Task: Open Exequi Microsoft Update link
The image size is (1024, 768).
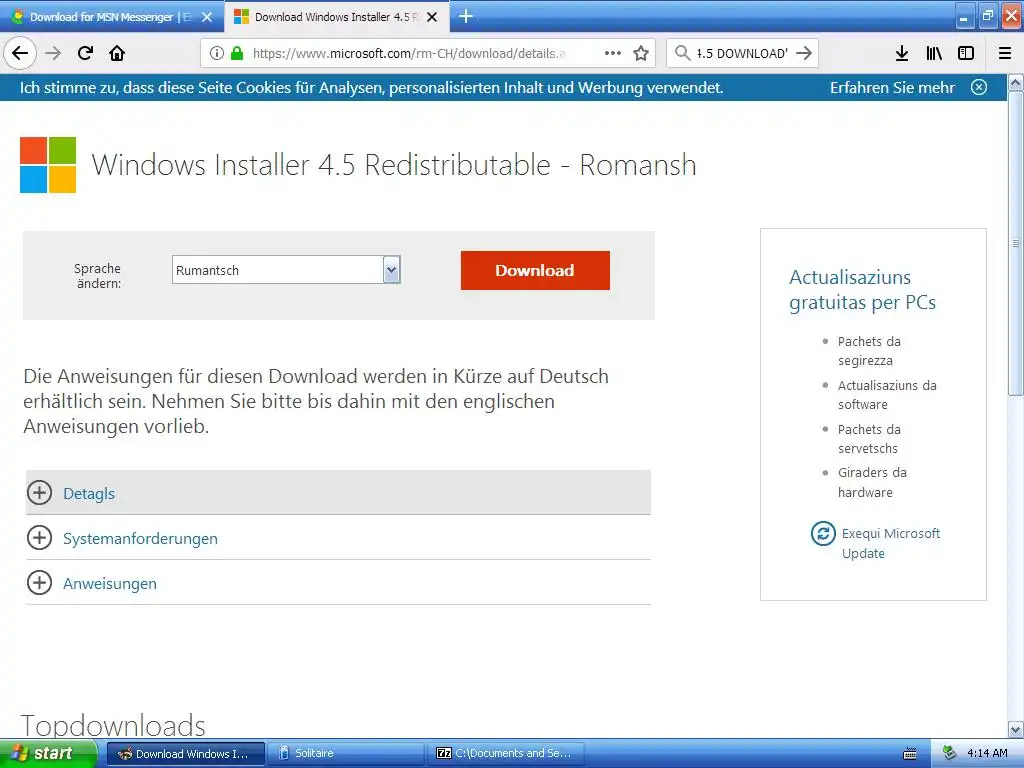Action: tap(890, 543)
